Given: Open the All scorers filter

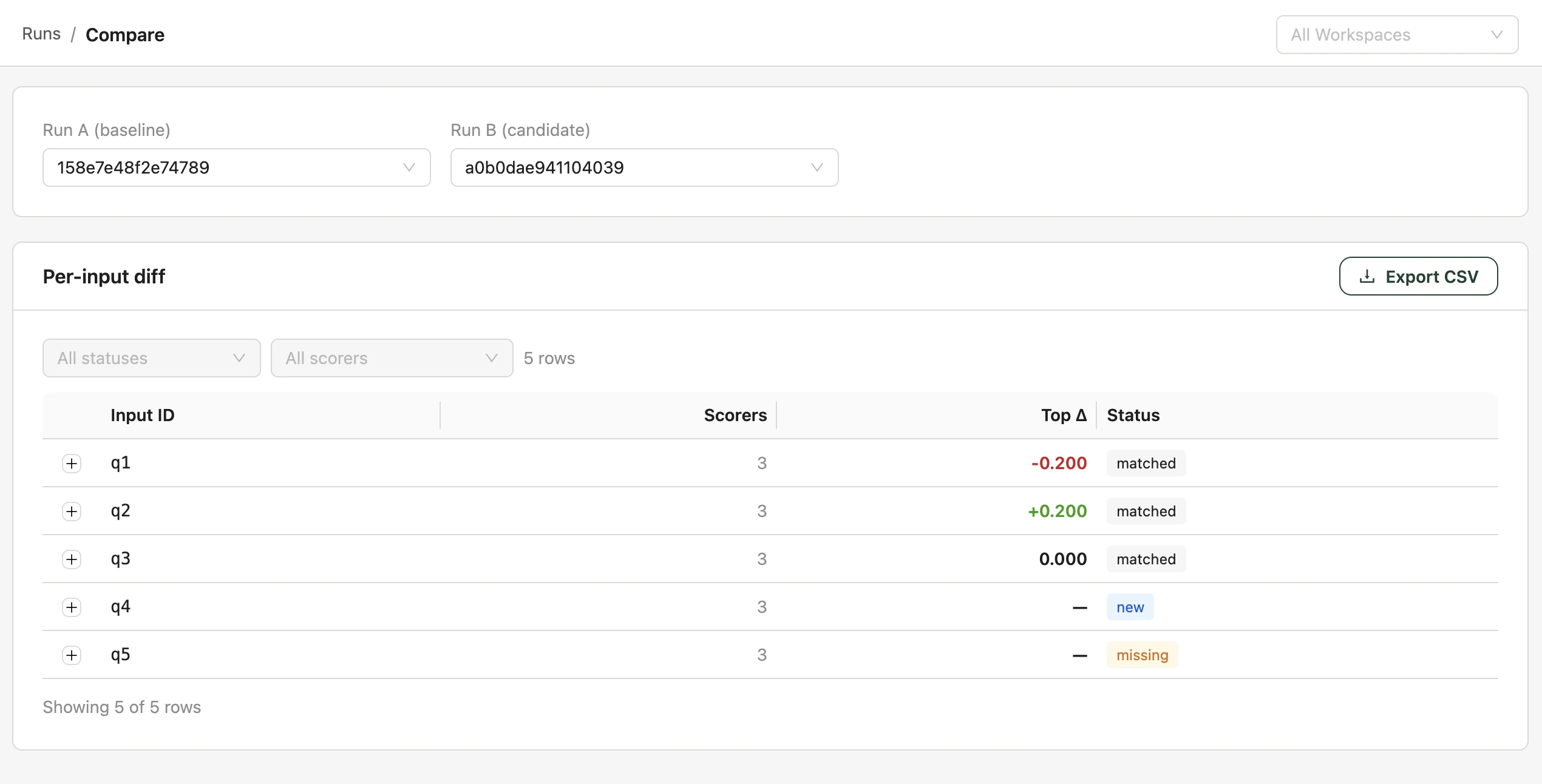Looking at the screenshot, I should [x=392, y=358].
